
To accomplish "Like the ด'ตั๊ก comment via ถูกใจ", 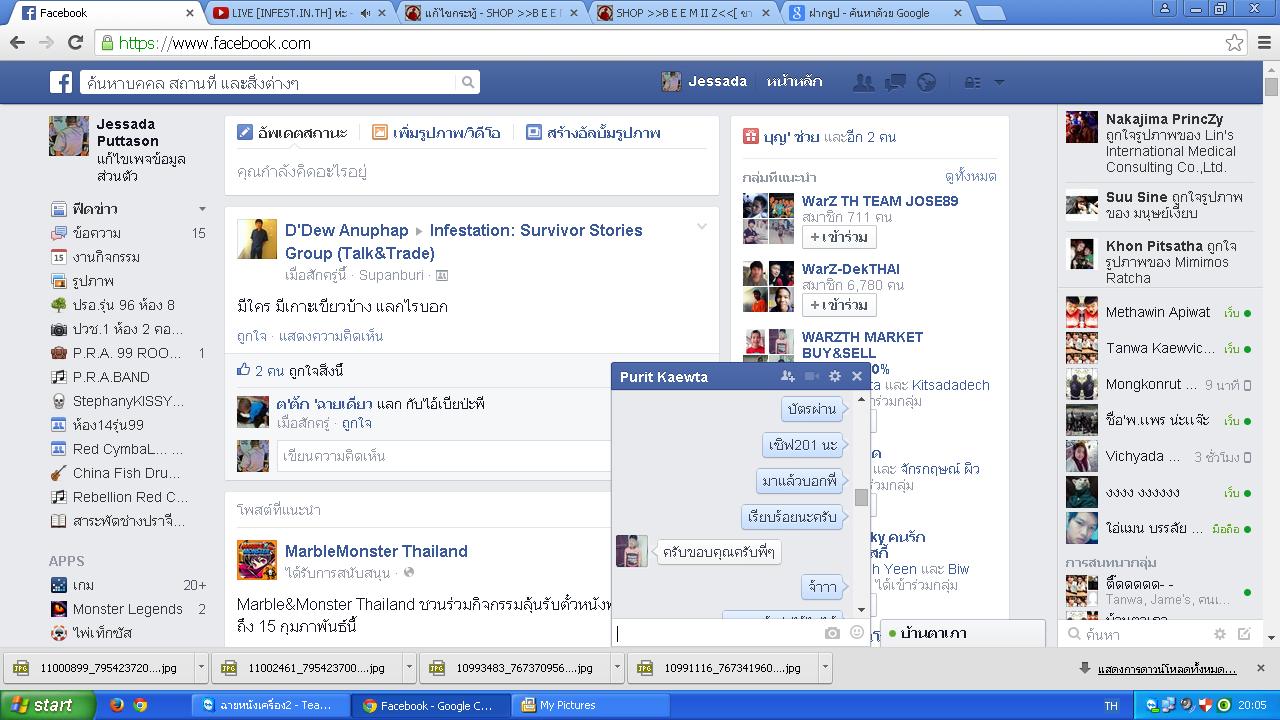I will click(356, 423).
